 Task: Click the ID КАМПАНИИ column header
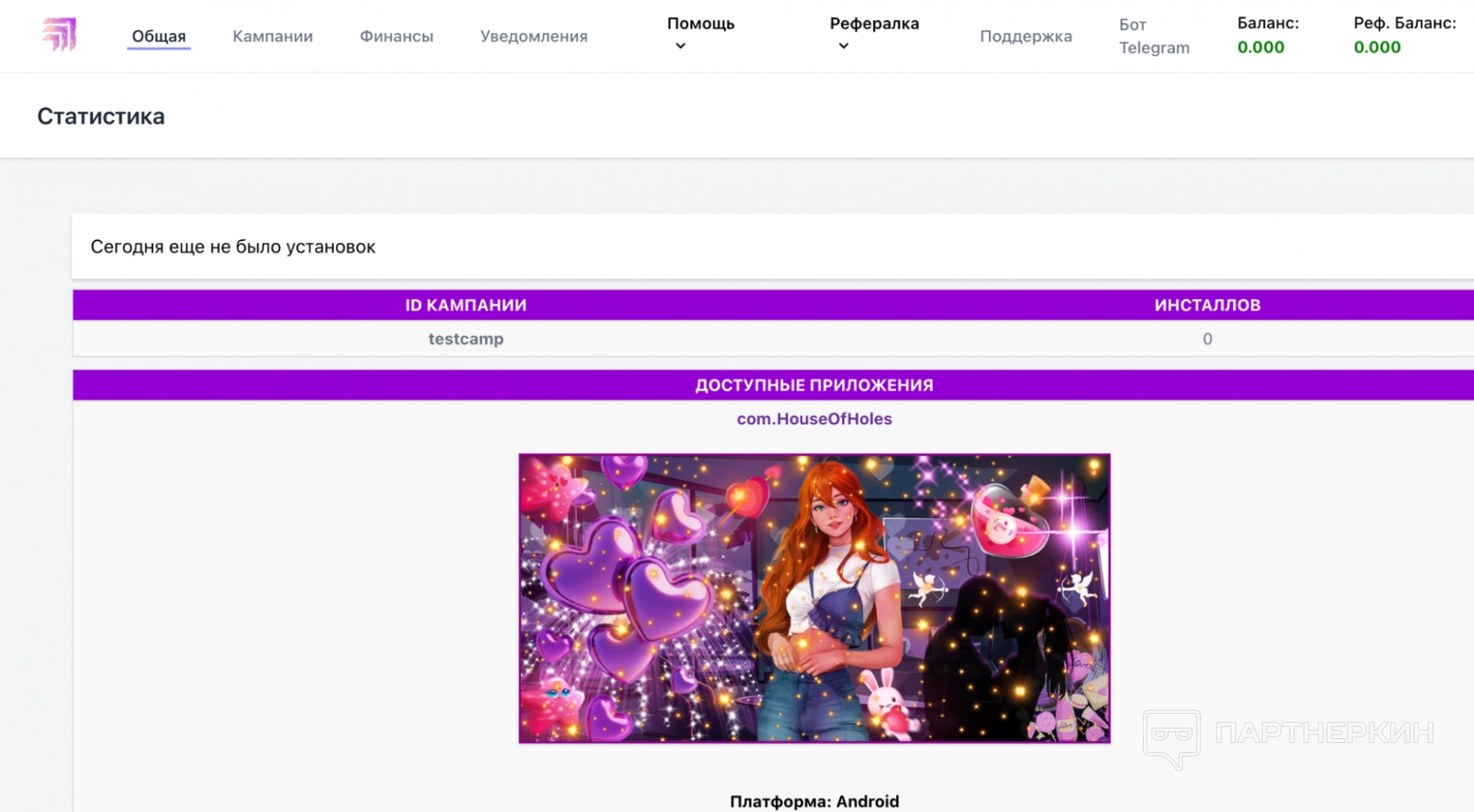(466, 305)
